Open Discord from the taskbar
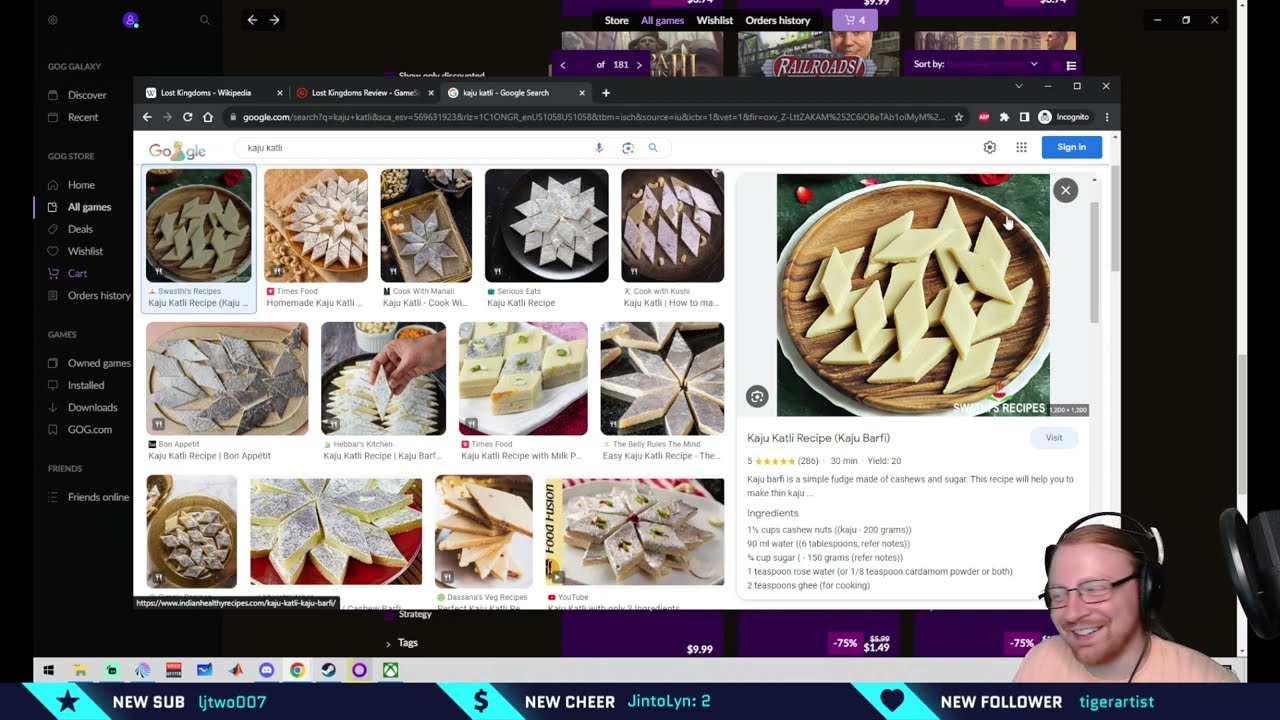Image resolution: width=1280 pixels, height=720 pixels. click(266, 670)
